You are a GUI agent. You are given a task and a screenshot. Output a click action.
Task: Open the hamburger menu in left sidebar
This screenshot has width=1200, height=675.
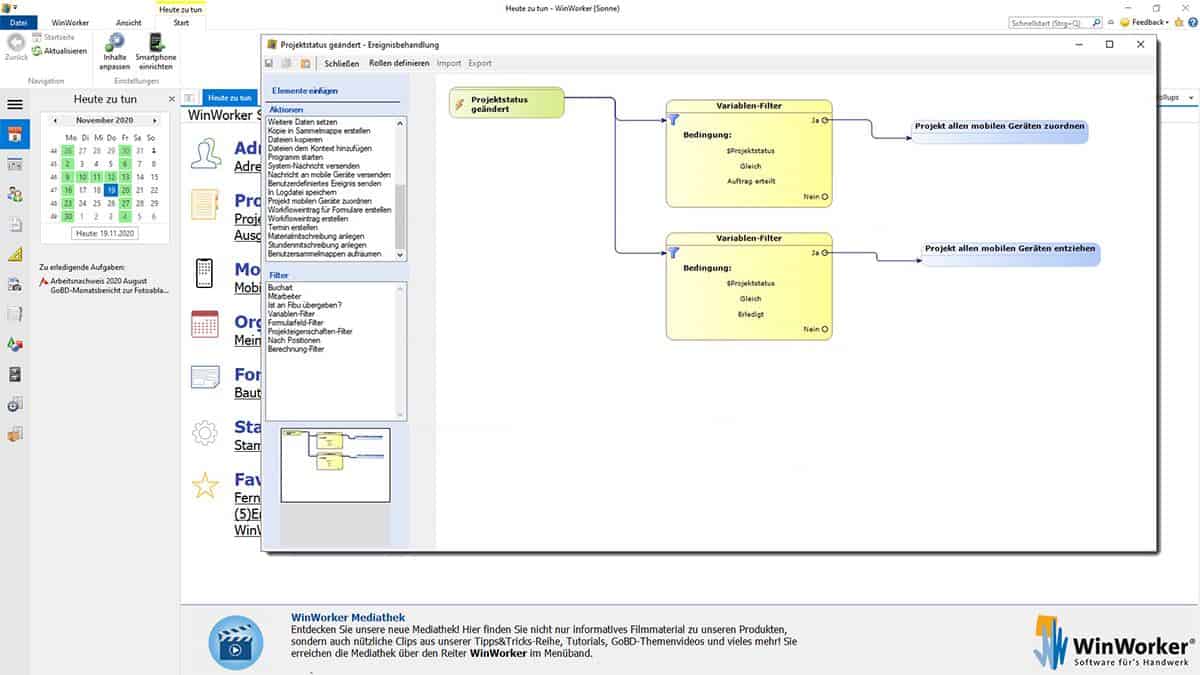pyautogui.click(x=15, y=103)
